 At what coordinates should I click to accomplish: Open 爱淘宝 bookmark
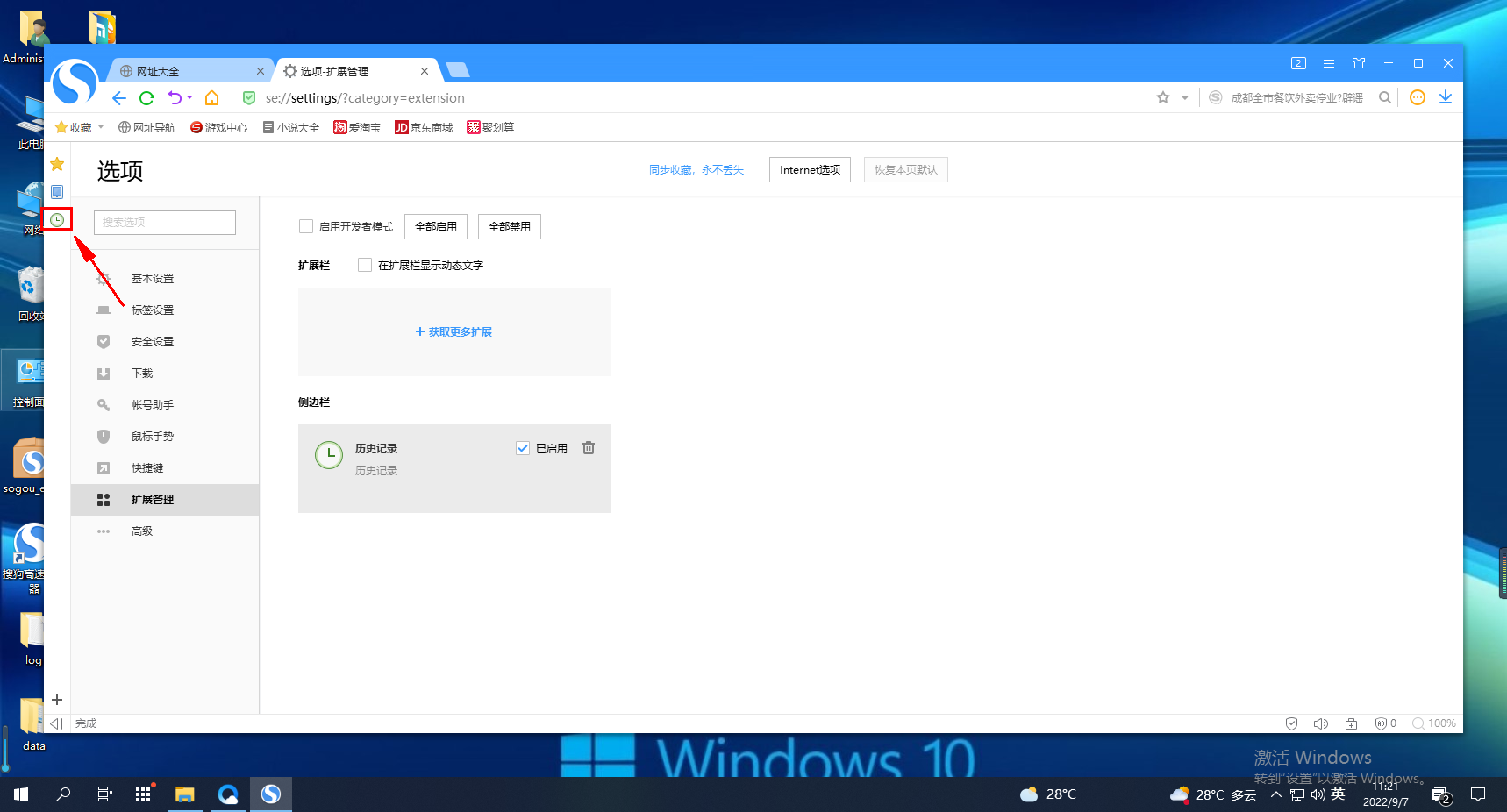pos(357,127)
